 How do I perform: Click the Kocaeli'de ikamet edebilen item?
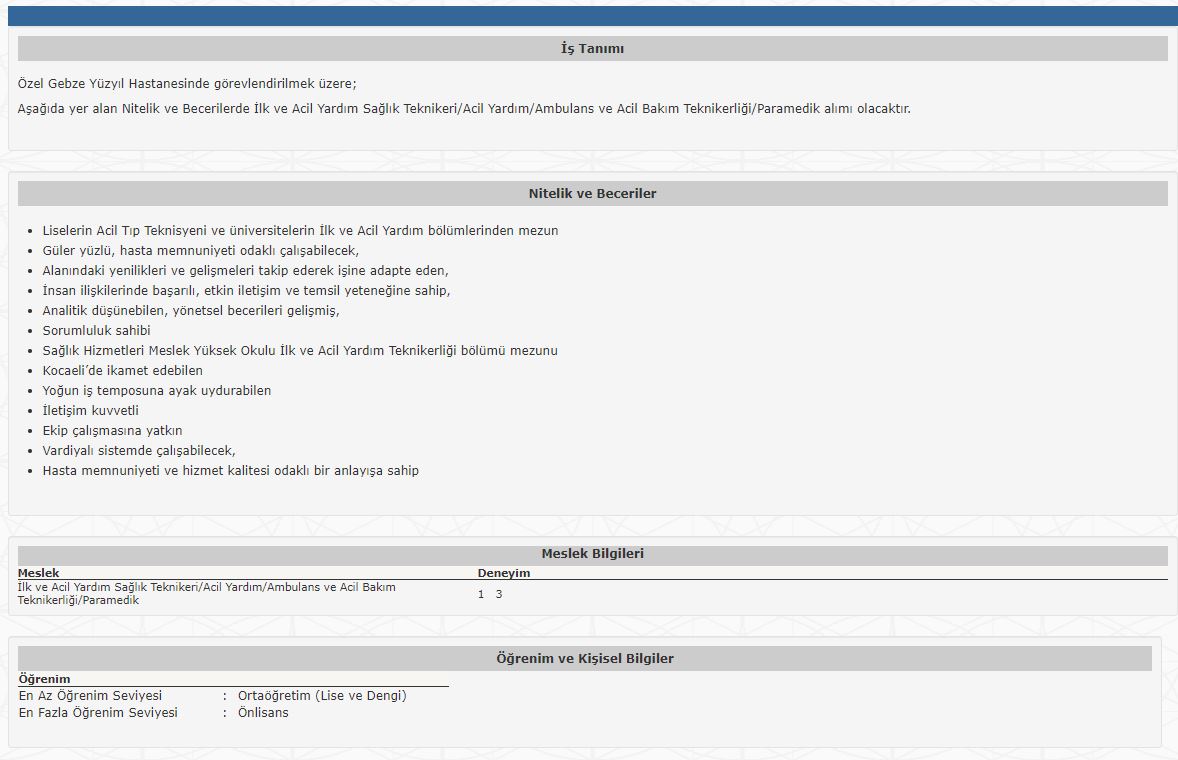point(122,370)
